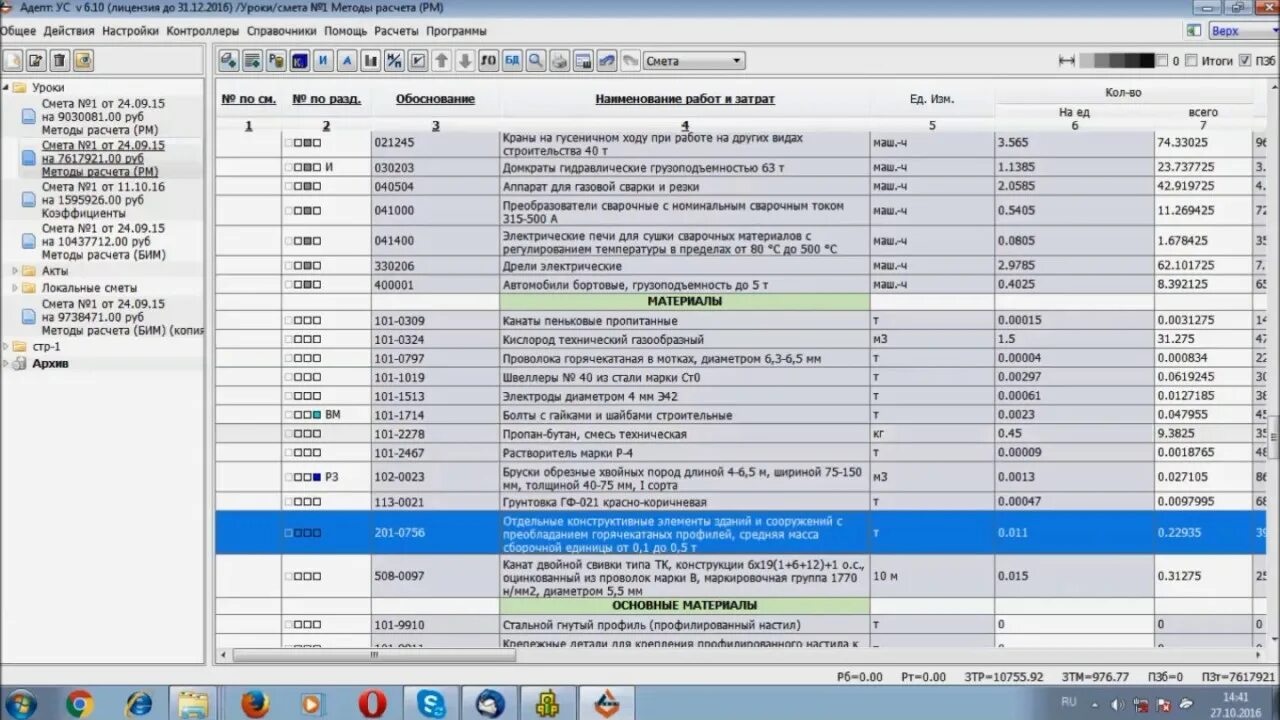Screen dimensions: 1280x720
Task: Open the 'Расчеты' menu
Action: 397,31
